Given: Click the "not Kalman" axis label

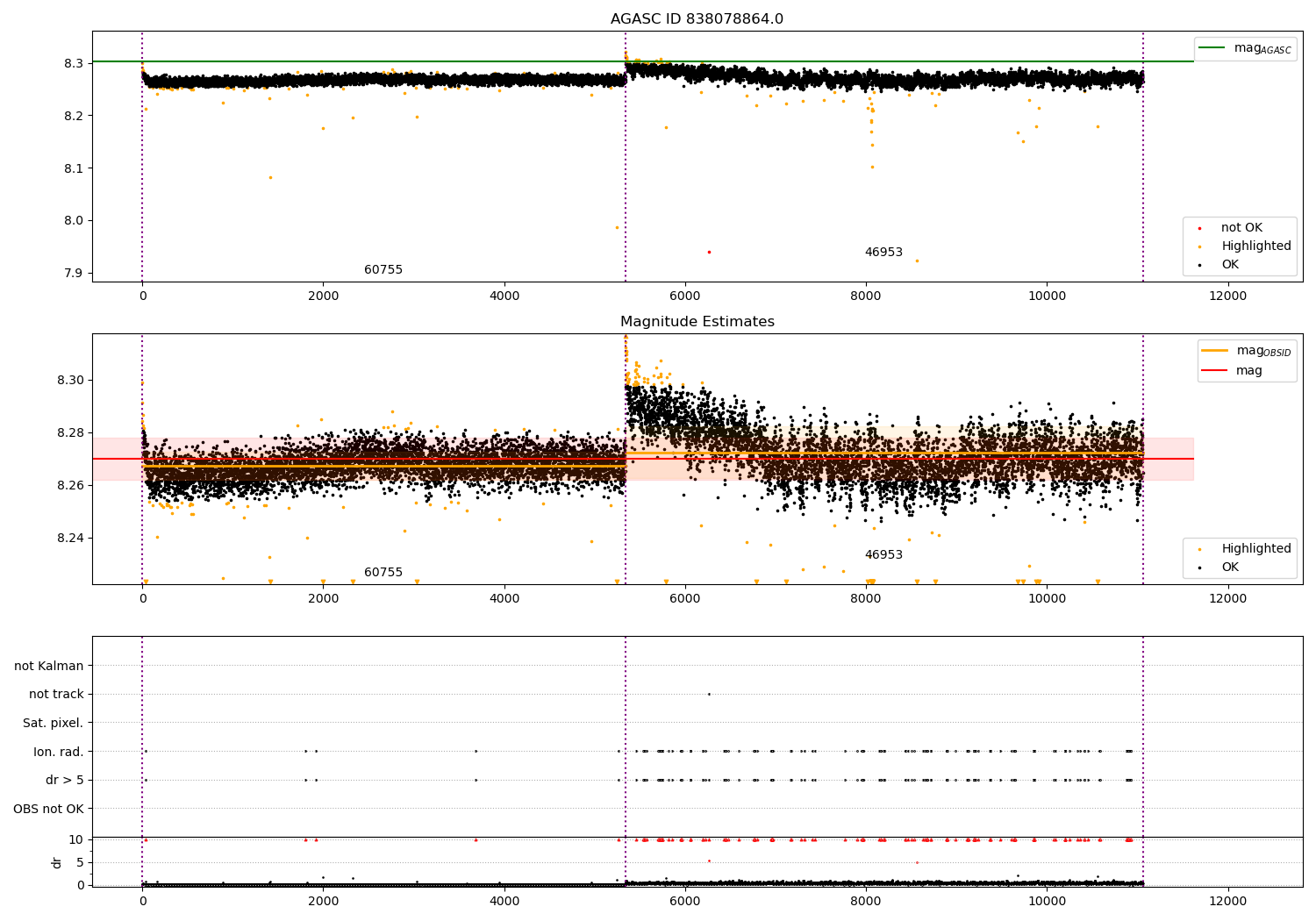Looking at the screenshot, I should tap(49, 667).
